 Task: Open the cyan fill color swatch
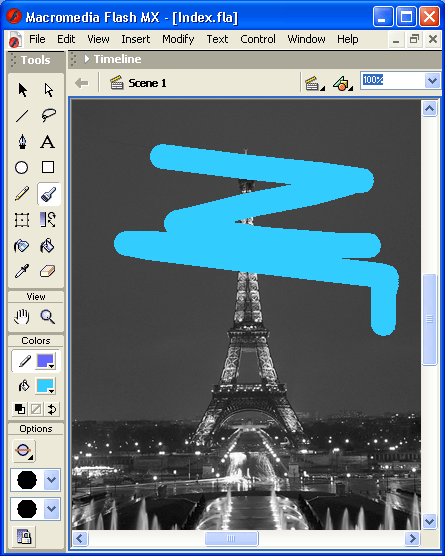(x=45, y=386)
